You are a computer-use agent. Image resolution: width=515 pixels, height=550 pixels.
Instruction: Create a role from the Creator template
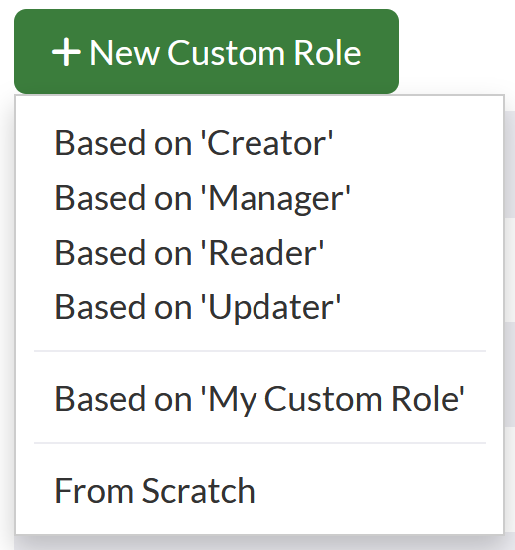click(259, 143)
